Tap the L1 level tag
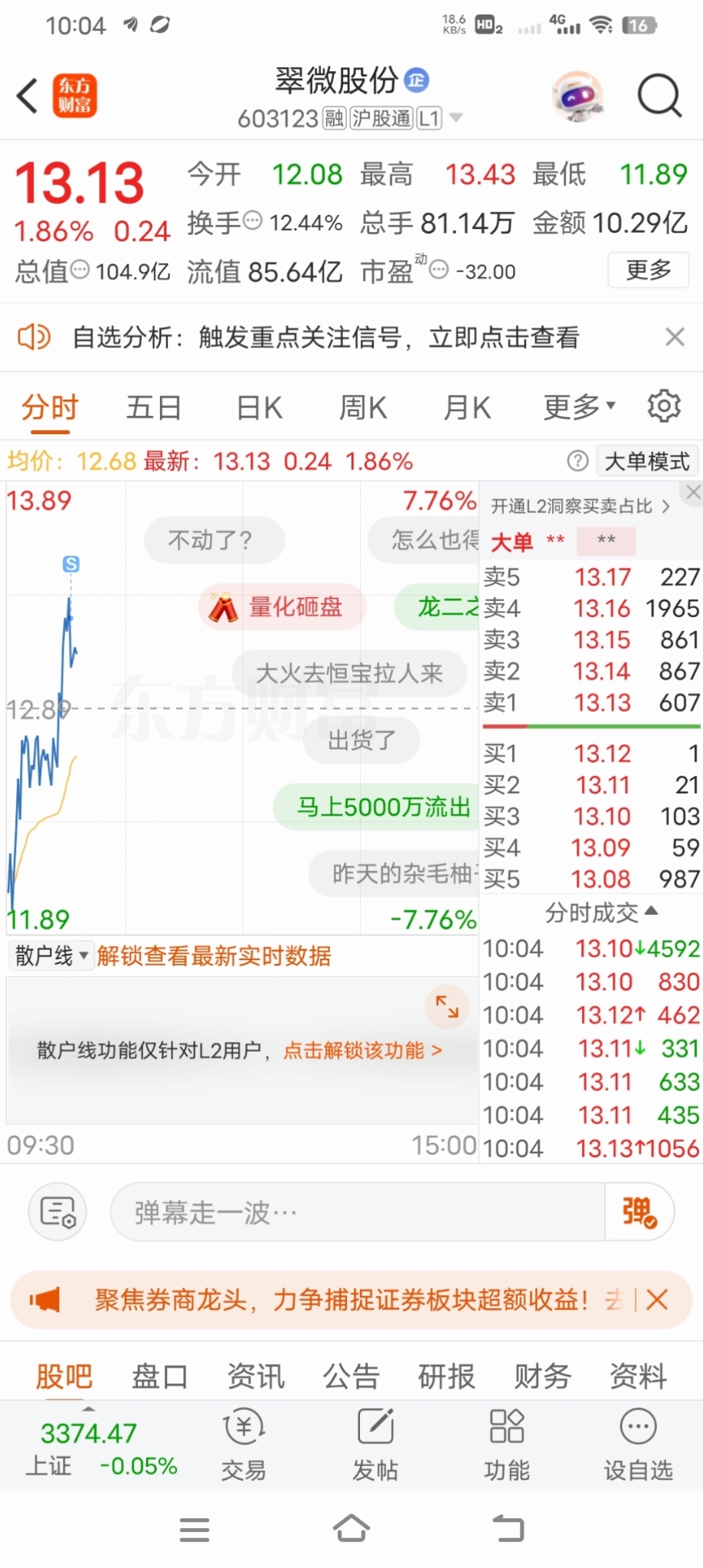Image resolution: width=703 pixels, height=1568 pixels. [x=429, y=118]
